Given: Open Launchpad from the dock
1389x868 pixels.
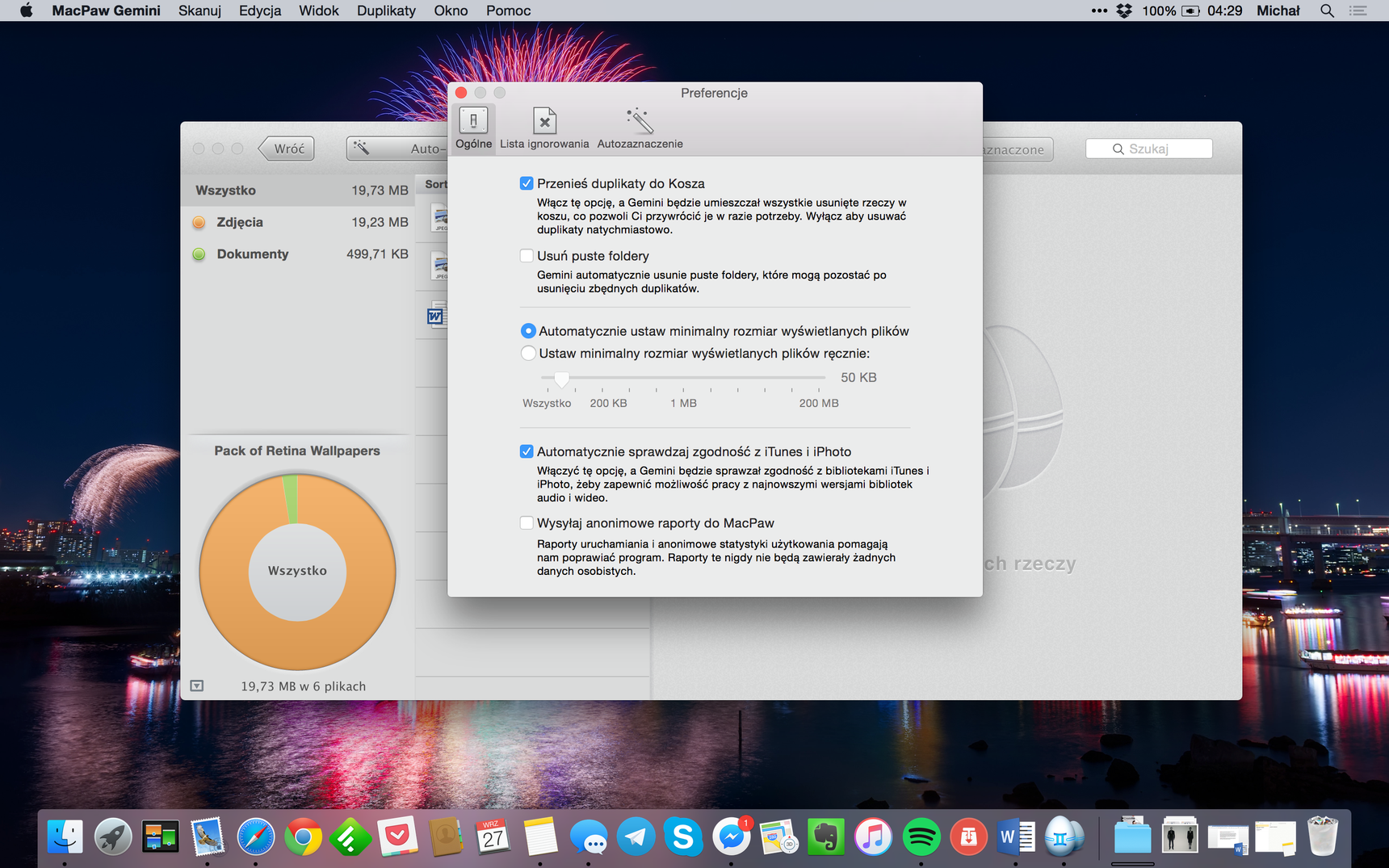Looking at the screenshot, I should coord(113,837).
